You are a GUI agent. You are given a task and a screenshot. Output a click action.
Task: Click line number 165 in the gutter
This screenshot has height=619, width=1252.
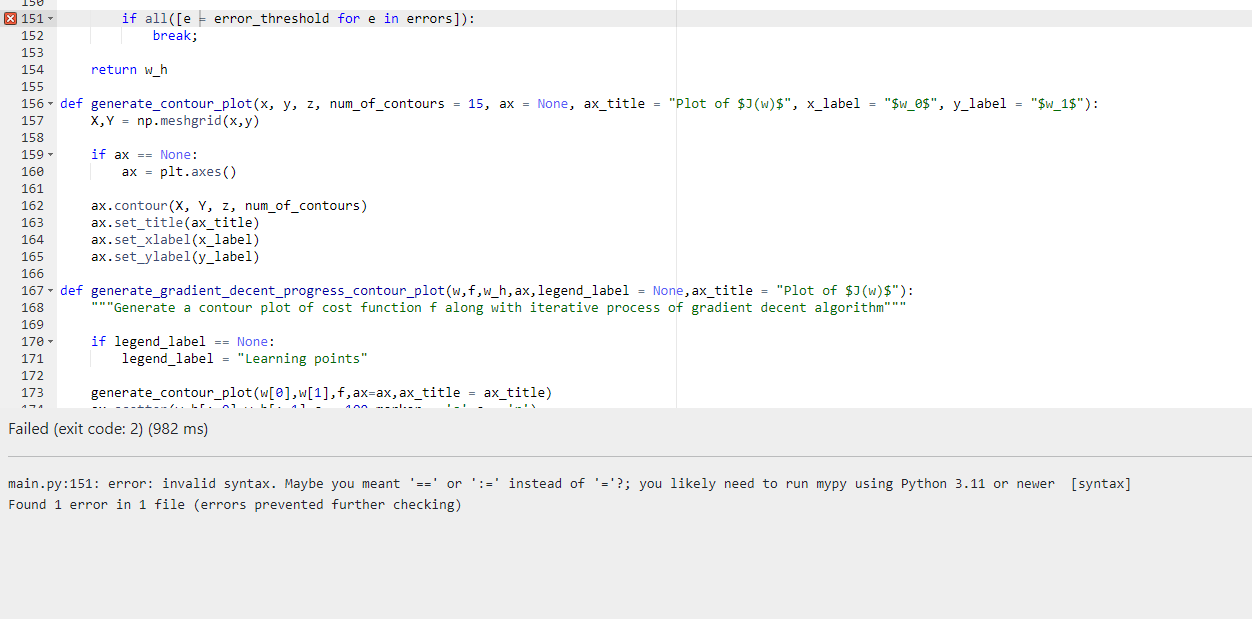pos(32,257)
